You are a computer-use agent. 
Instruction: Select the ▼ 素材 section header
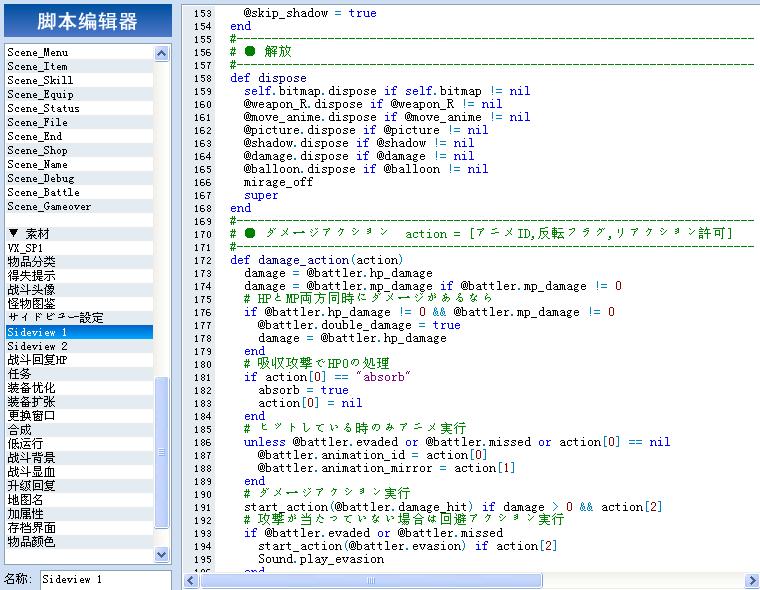[79, 234]
